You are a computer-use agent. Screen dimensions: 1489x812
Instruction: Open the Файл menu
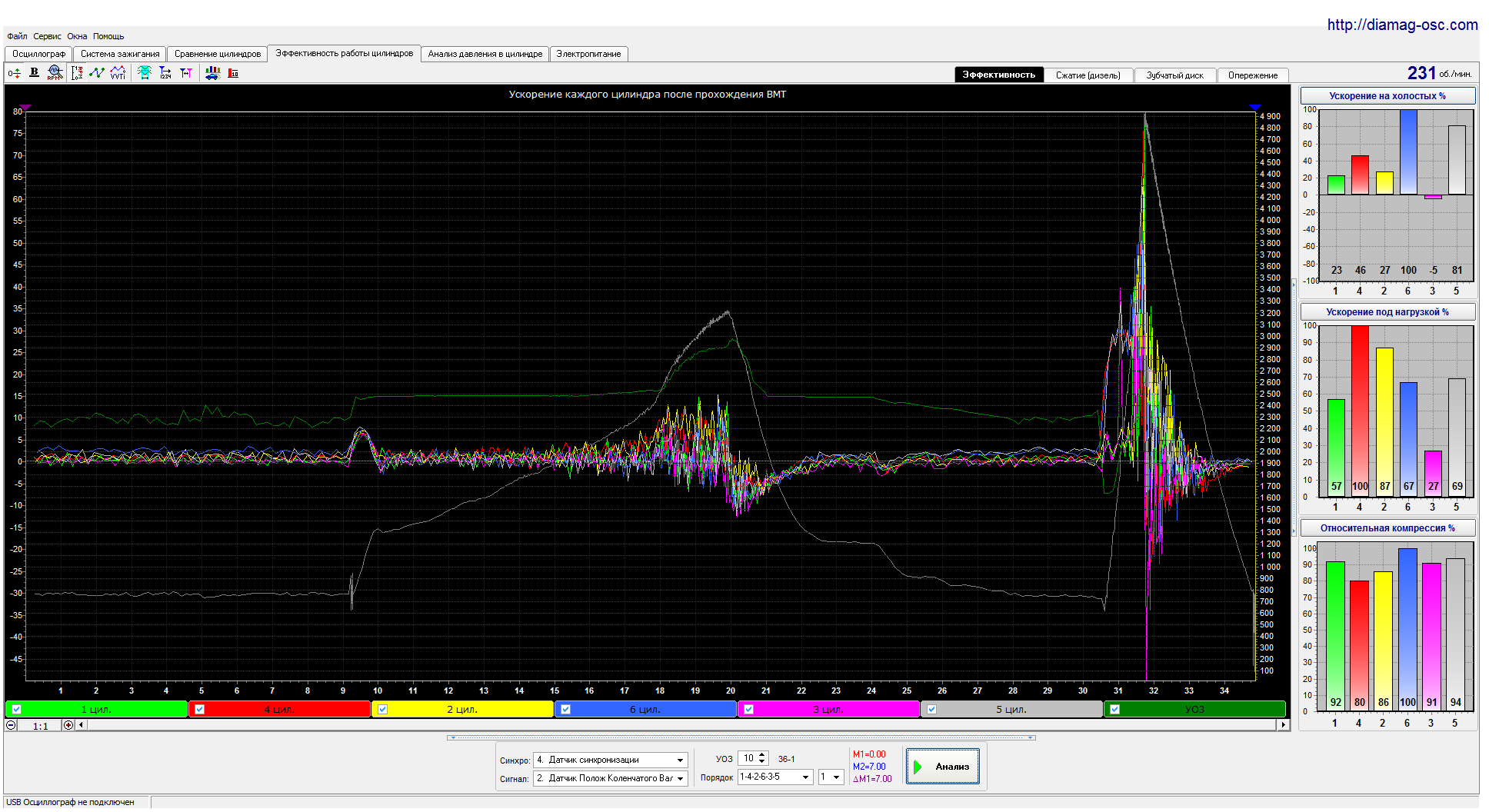(17, 36)
